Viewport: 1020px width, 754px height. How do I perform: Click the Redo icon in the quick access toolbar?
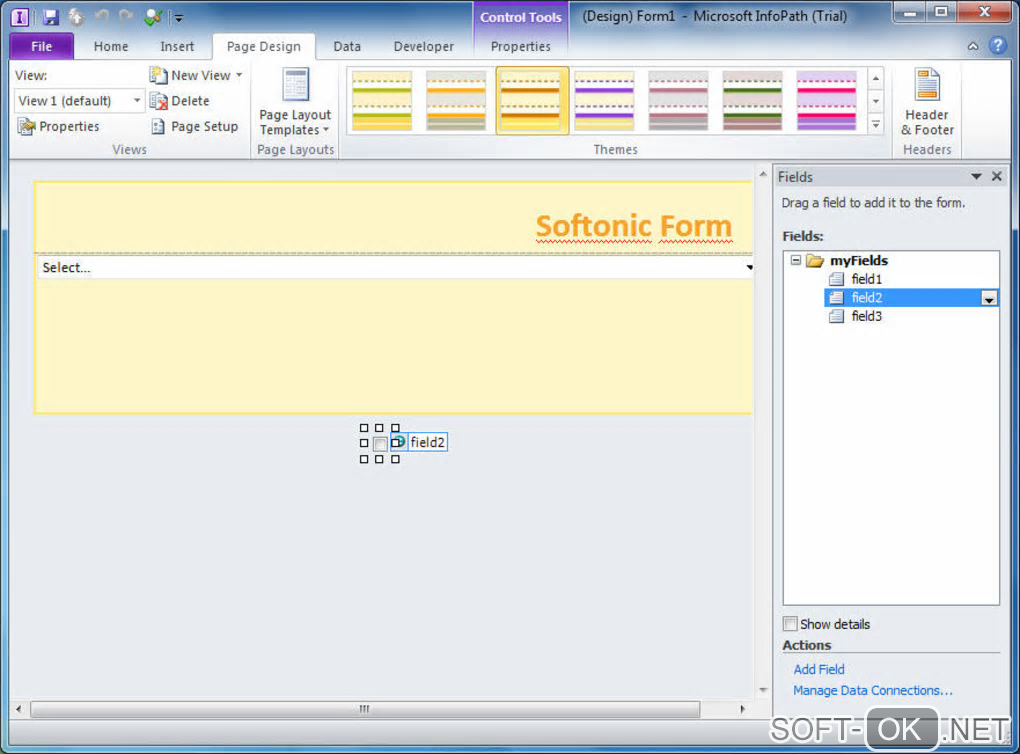click(x=126, y=17)
